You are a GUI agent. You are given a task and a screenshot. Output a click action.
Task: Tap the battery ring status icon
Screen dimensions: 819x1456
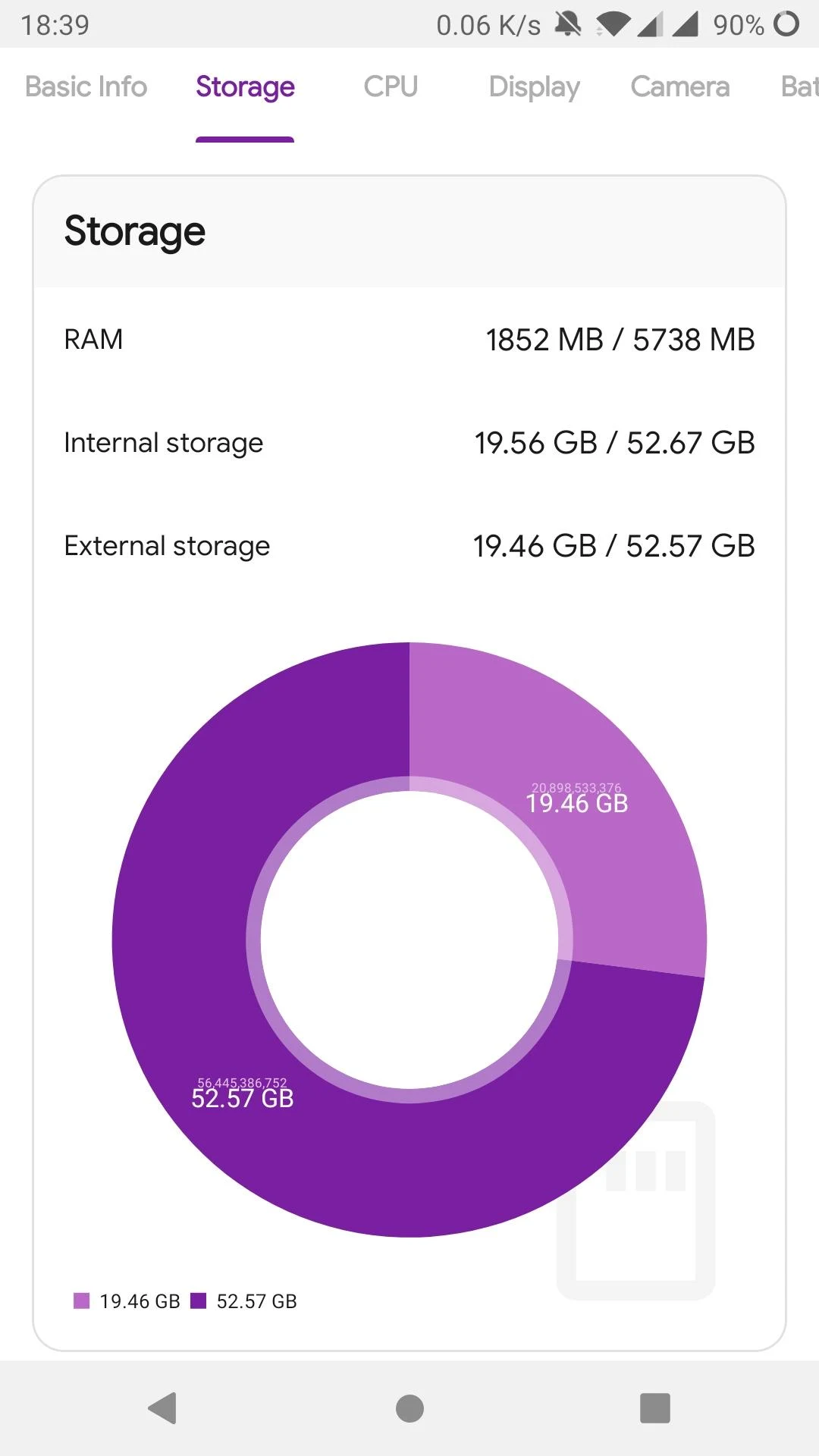coord(786,24)
